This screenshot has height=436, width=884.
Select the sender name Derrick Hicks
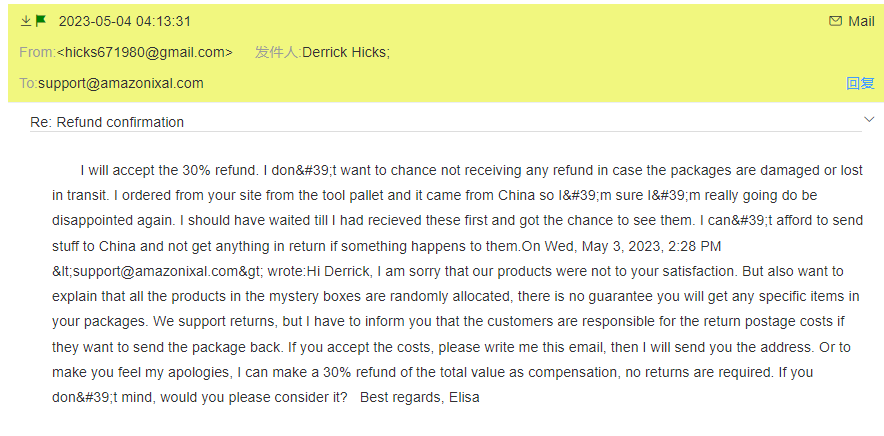[345, 52]
